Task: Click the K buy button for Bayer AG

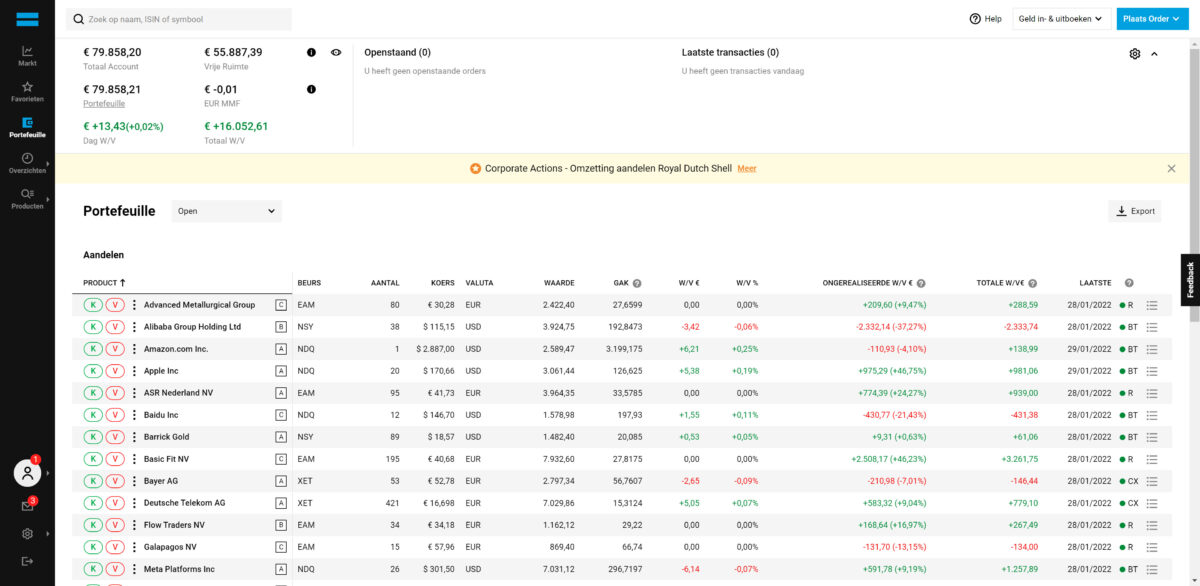Action: click(x=93, y=481)
